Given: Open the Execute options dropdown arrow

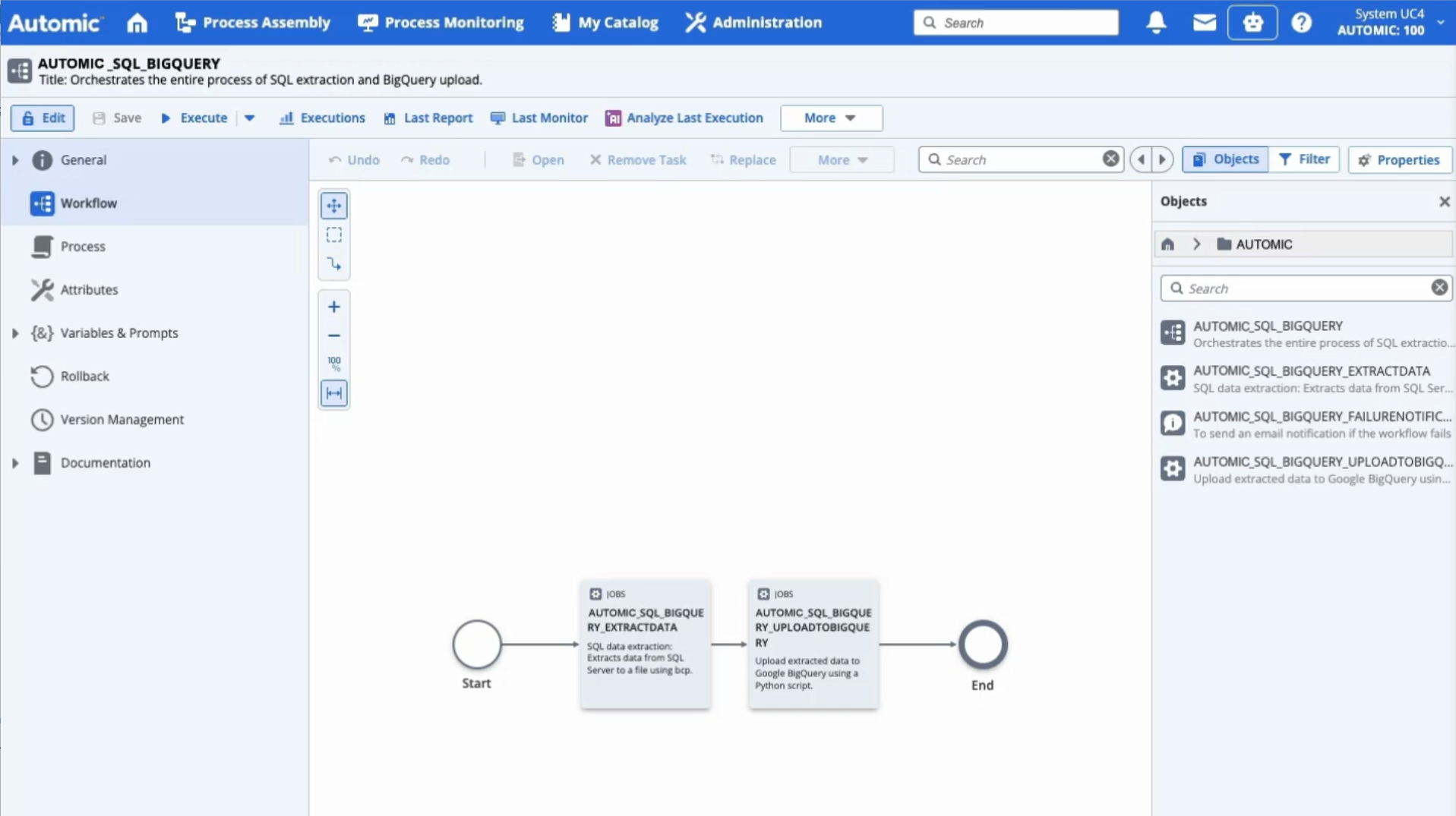Looking at the screenshot, I should tap(249, 118).
